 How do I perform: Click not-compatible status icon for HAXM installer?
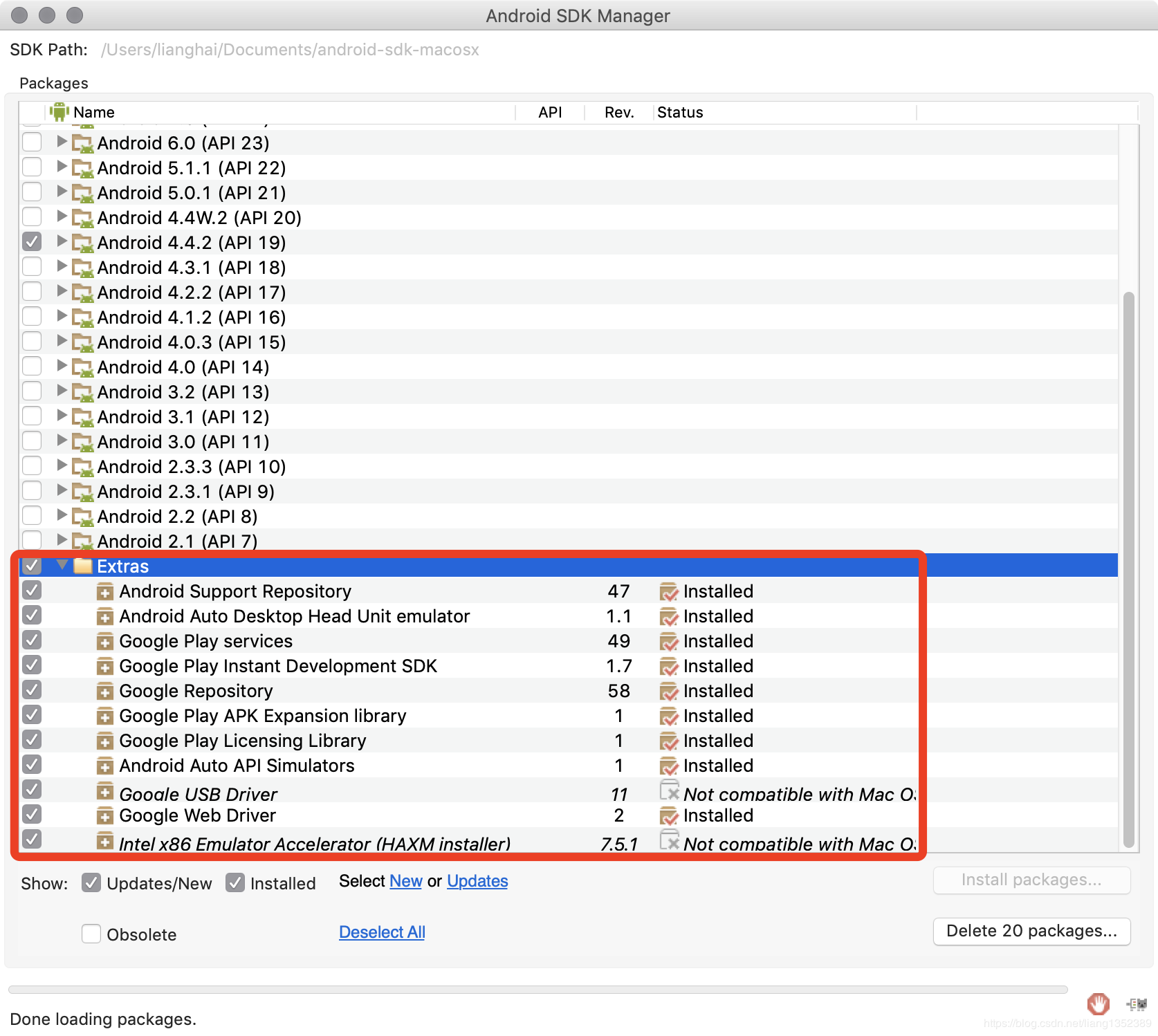click(669, 840)
